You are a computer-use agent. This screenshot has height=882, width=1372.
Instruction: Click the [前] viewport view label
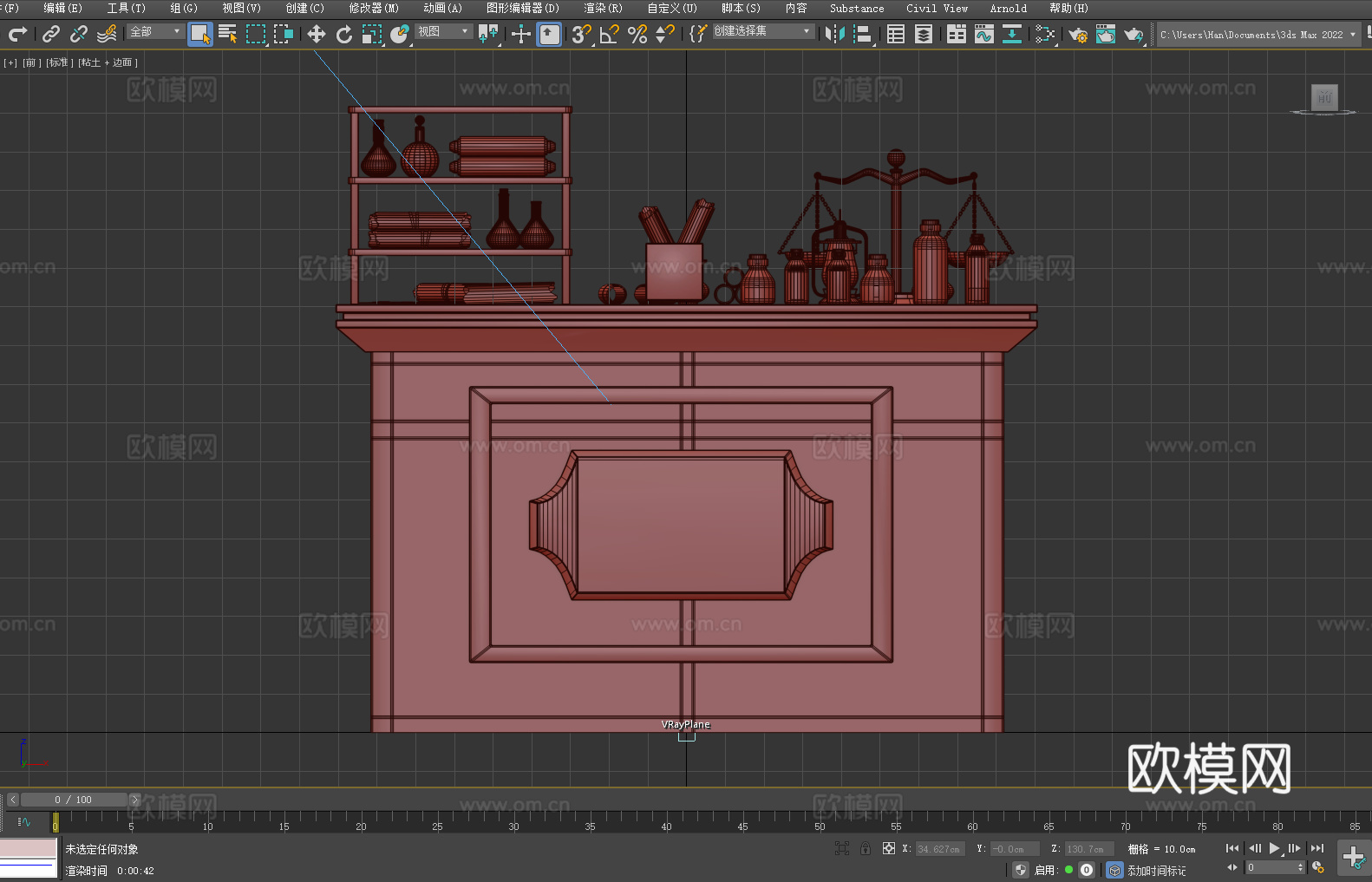[30, 62]
